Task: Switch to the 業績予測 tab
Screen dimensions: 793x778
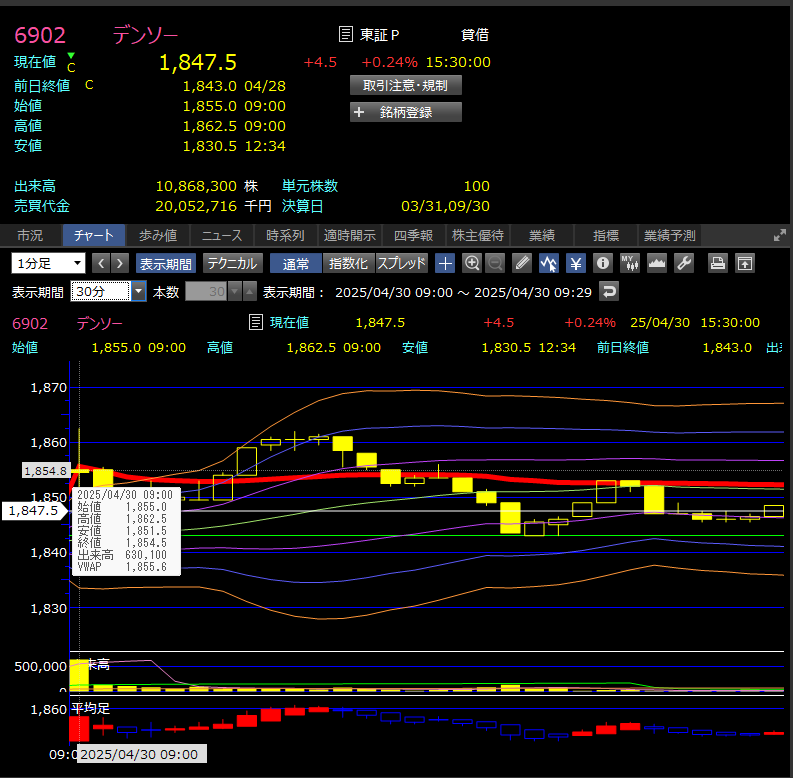Action: point(670,235)
